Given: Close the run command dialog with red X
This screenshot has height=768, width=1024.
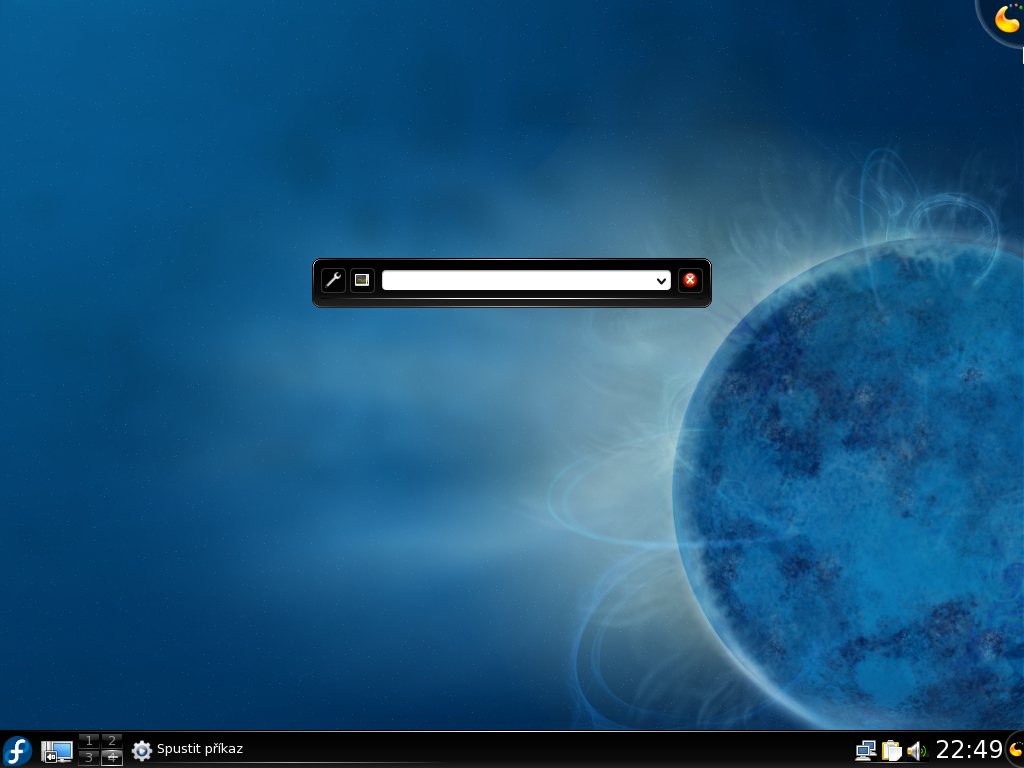Looking at the screenshot, I should (x=690, y=280).
